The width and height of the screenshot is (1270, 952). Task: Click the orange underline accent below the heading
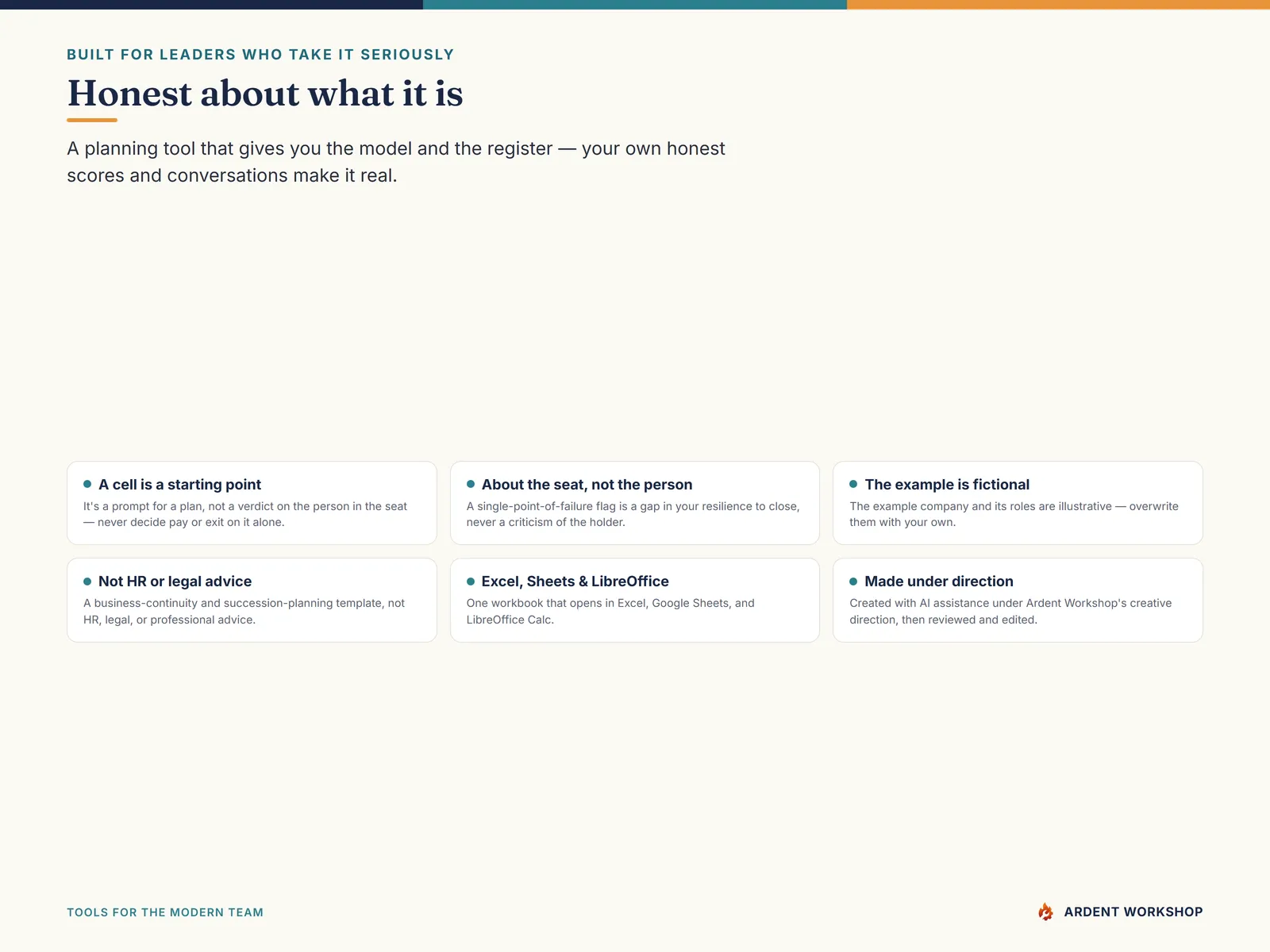coord(92,120)
